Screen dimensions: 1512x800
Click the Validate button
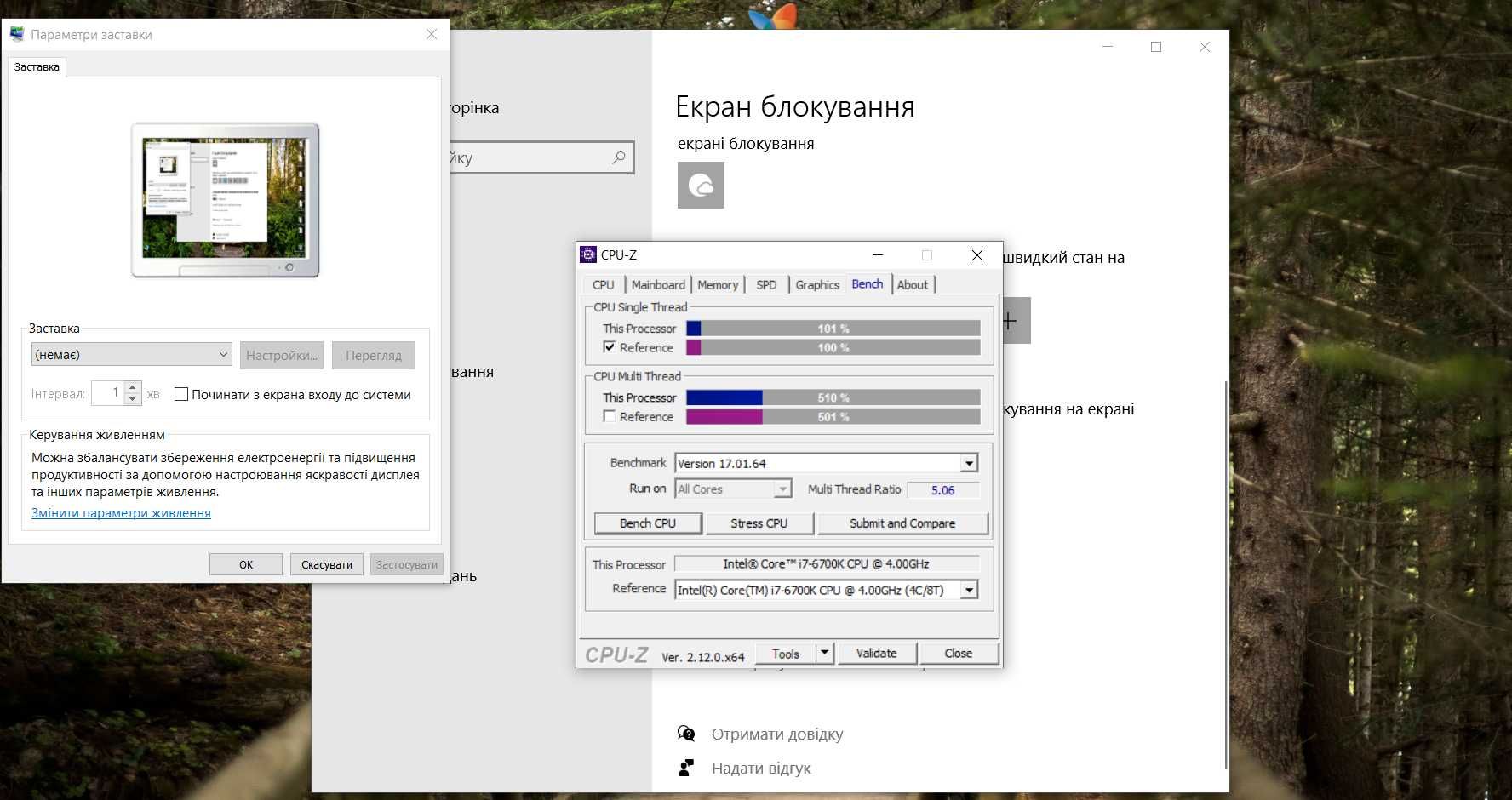tap(876, 654)
